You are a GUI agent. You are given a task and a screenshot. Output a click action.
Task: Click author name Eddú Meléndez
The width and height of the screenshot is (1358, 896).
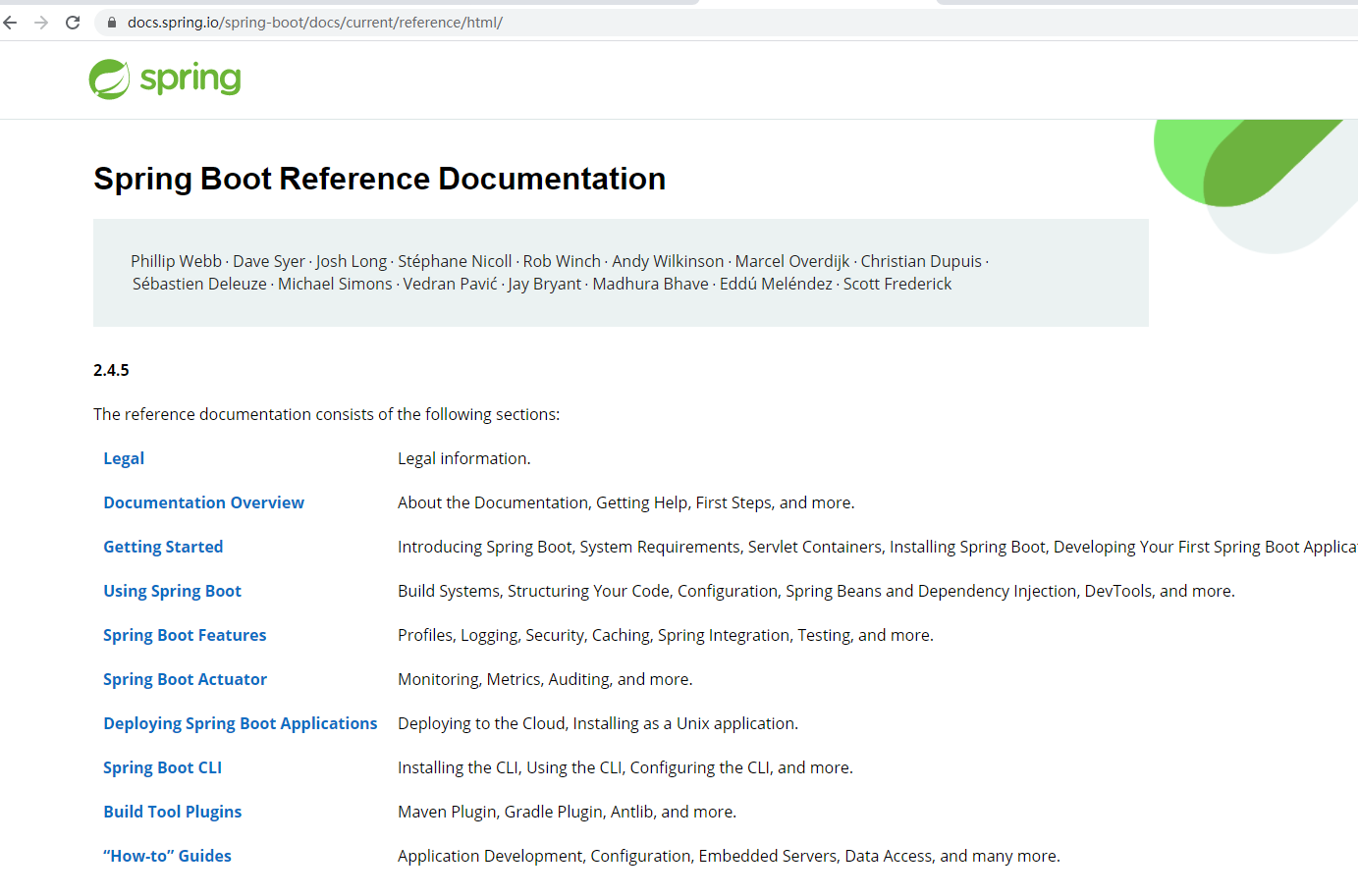tap(776, 284)
